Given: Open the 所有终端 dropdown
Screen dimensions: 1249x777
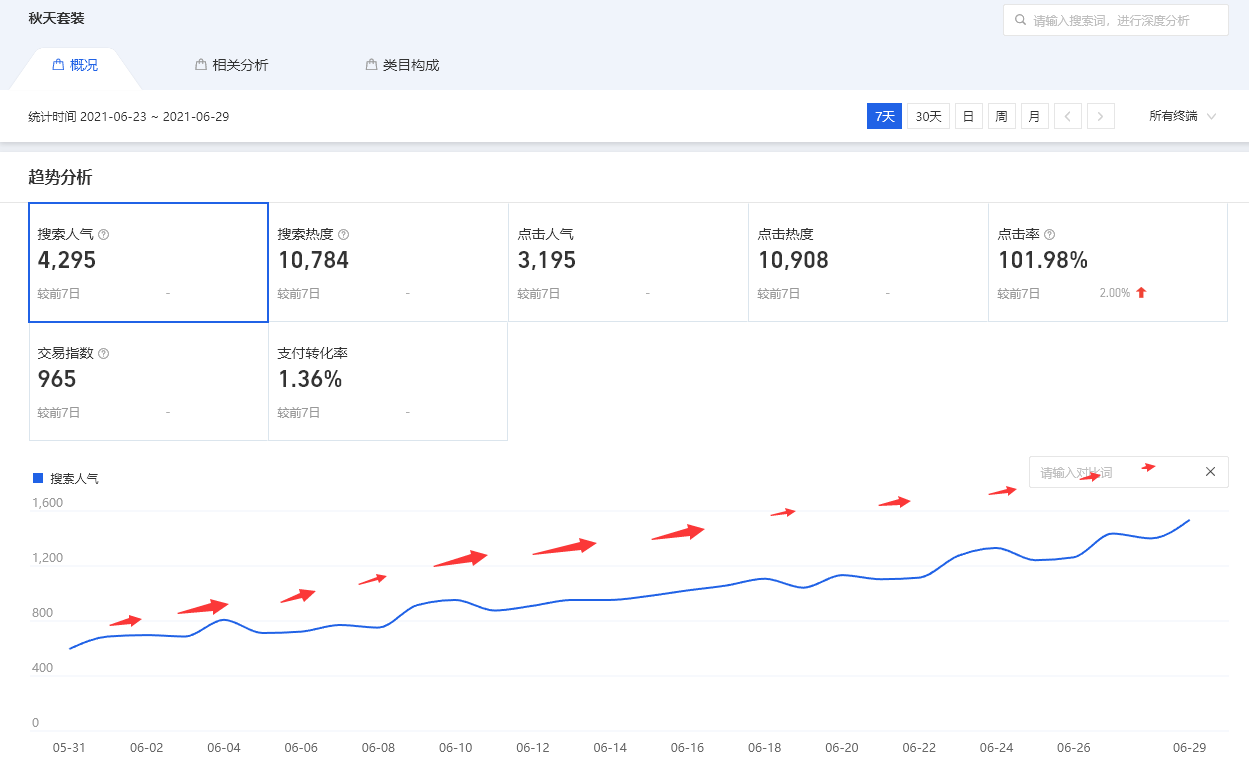Looking at the screenshot, I should tap(1182, 117).
